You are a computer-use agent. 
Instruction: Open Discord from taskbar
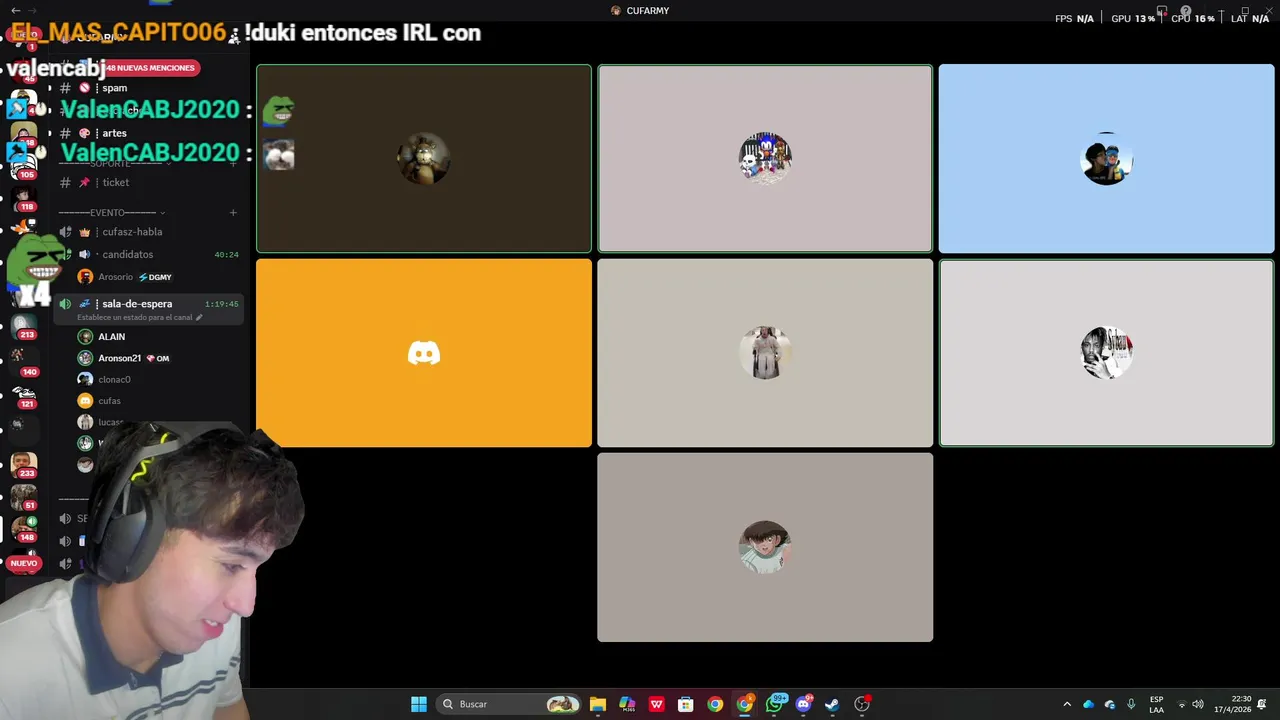pyautogui.click(x=803, y=704)
